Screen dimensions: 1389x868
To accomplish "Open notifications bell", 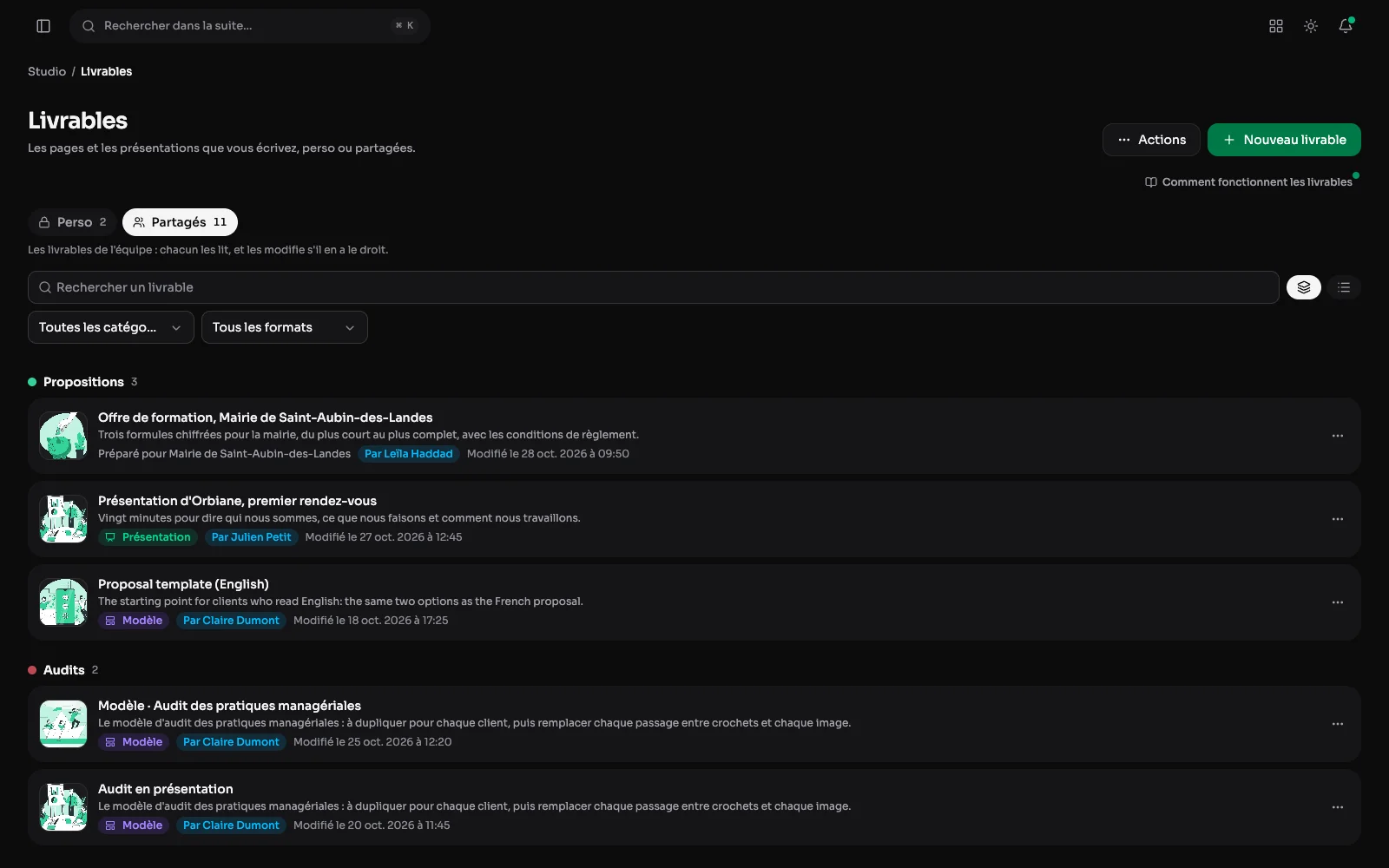I will click(1346, 26).
